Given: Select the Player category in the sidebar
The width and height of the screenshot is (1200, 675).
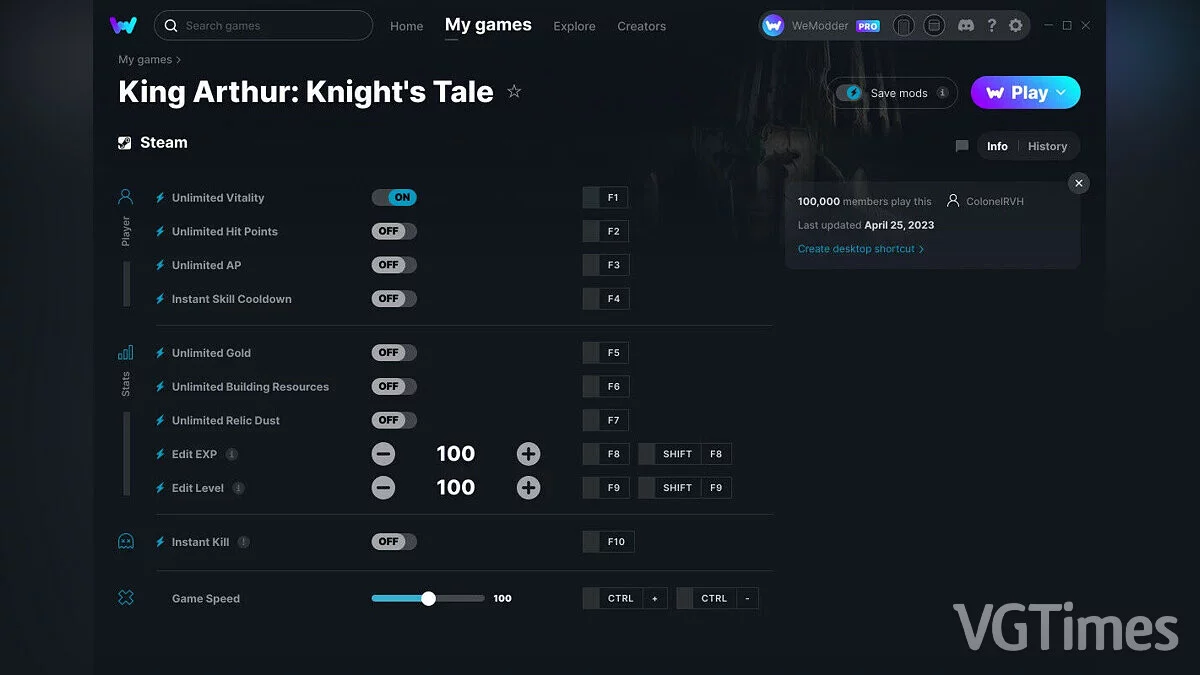Looking at the screenshot, I should 125,196.
